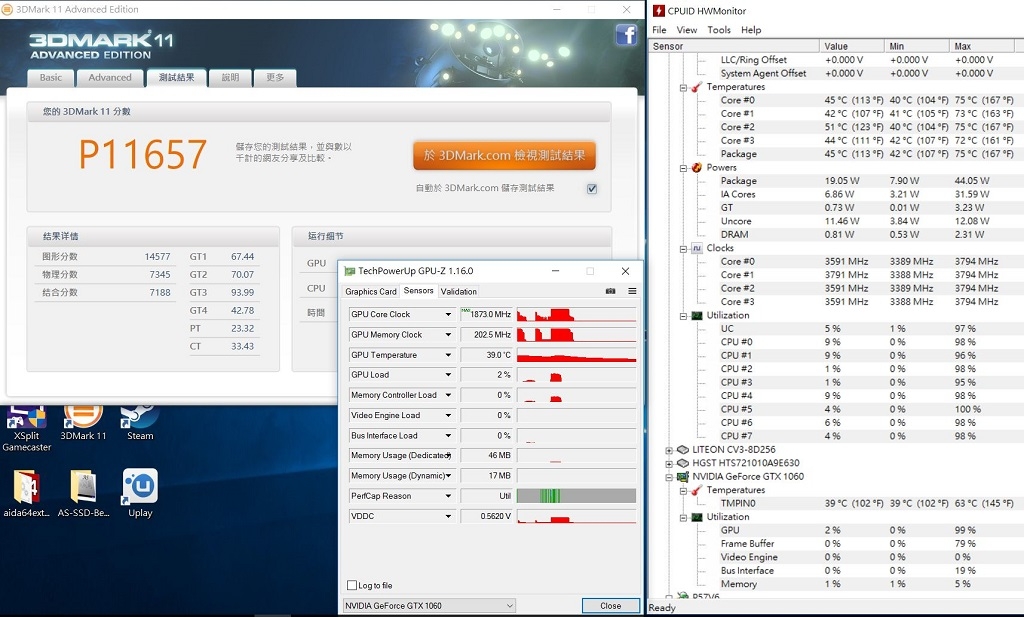
Task: Open PerfCap Reason dropdown
Action: (x=448, y=496)
